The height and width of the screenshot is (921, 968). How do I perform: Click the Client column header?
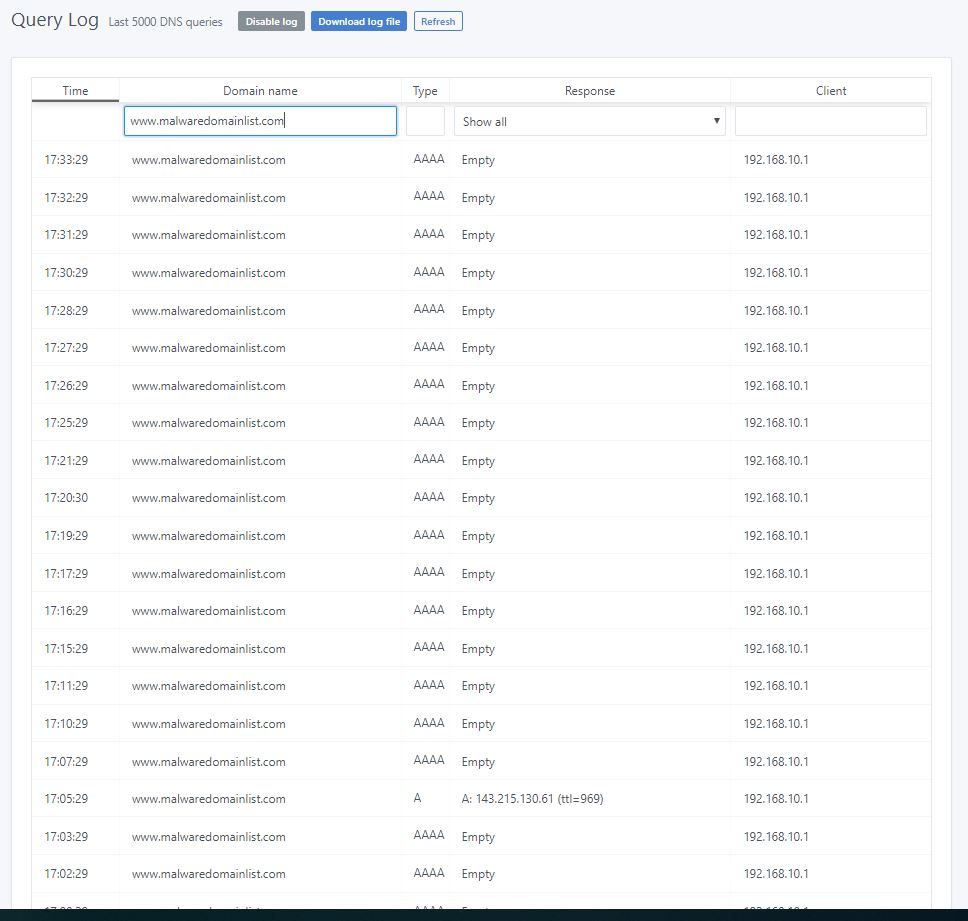(830, 90)
